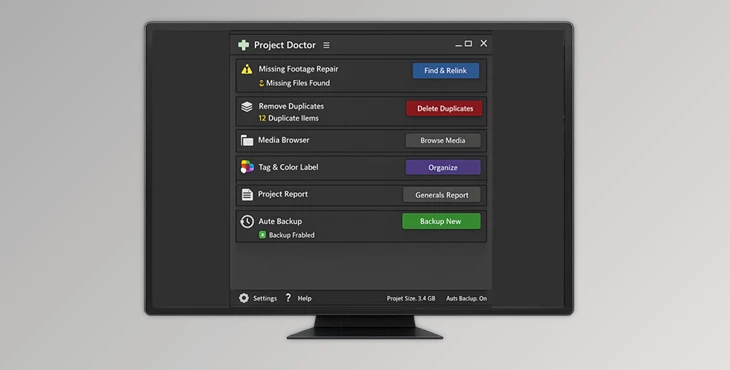Open Browse Media

443,140
